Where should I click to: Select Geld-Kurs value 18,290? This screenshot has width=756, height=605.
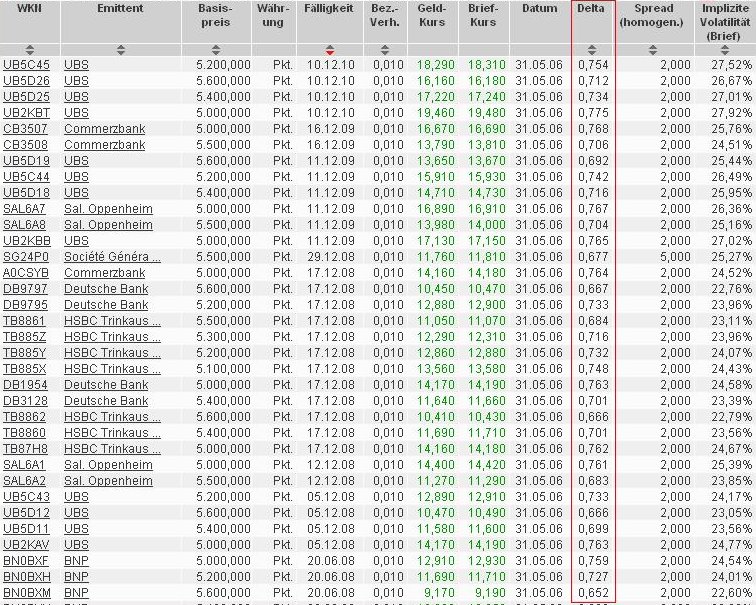(436, 65)
